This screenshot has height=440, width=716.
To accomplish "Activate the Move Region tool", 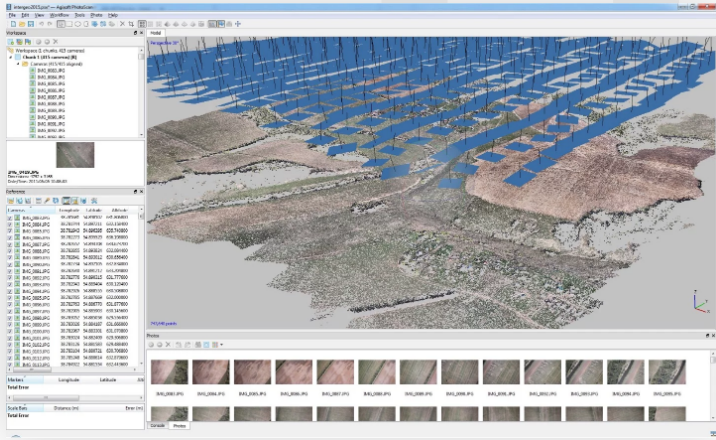I will click(95, 24).
